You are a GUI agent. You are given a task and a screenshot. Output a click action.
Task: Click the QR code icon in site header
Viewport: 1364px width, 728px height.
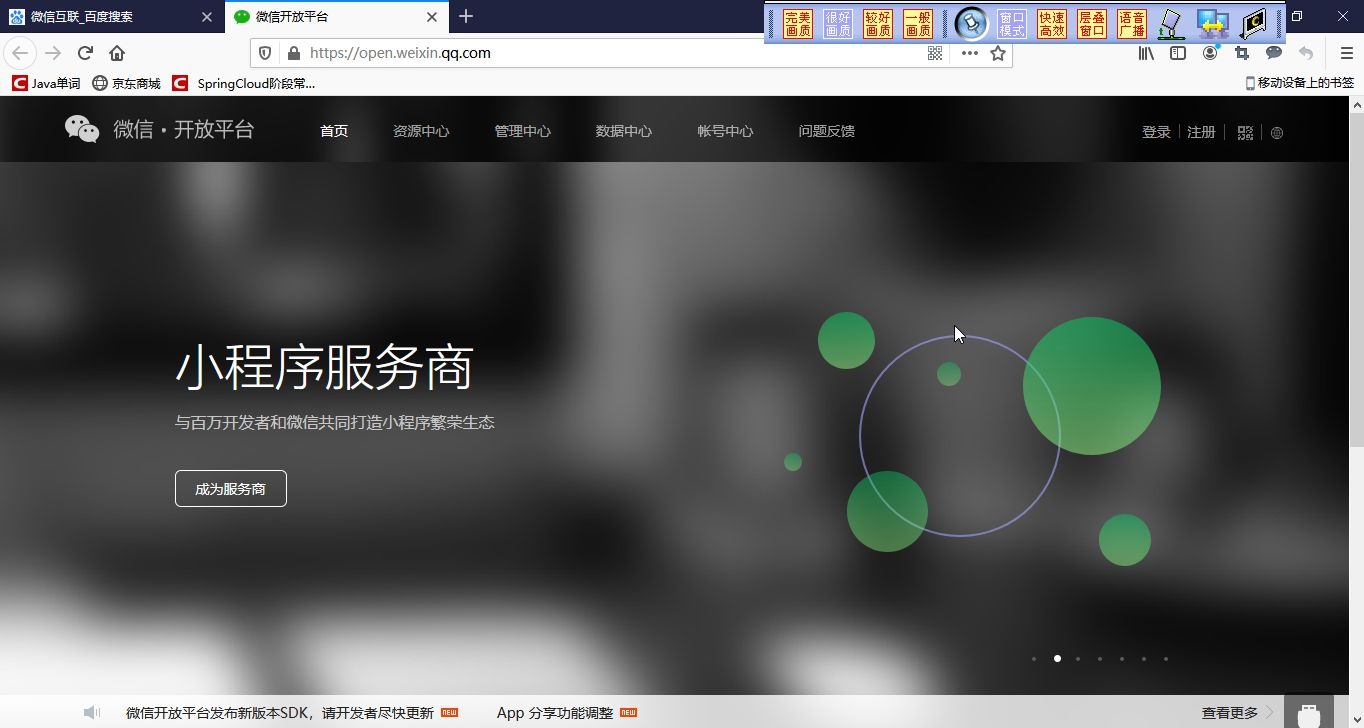1245,133
